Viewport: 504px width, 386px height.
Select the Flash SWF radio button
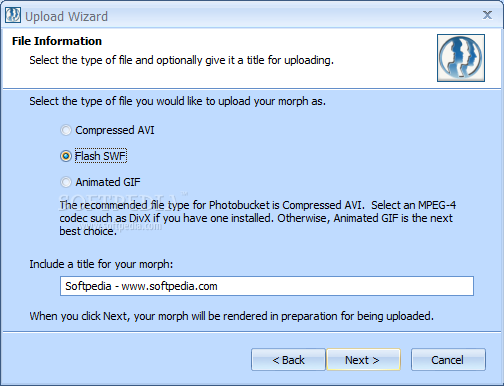click(66, 156)
